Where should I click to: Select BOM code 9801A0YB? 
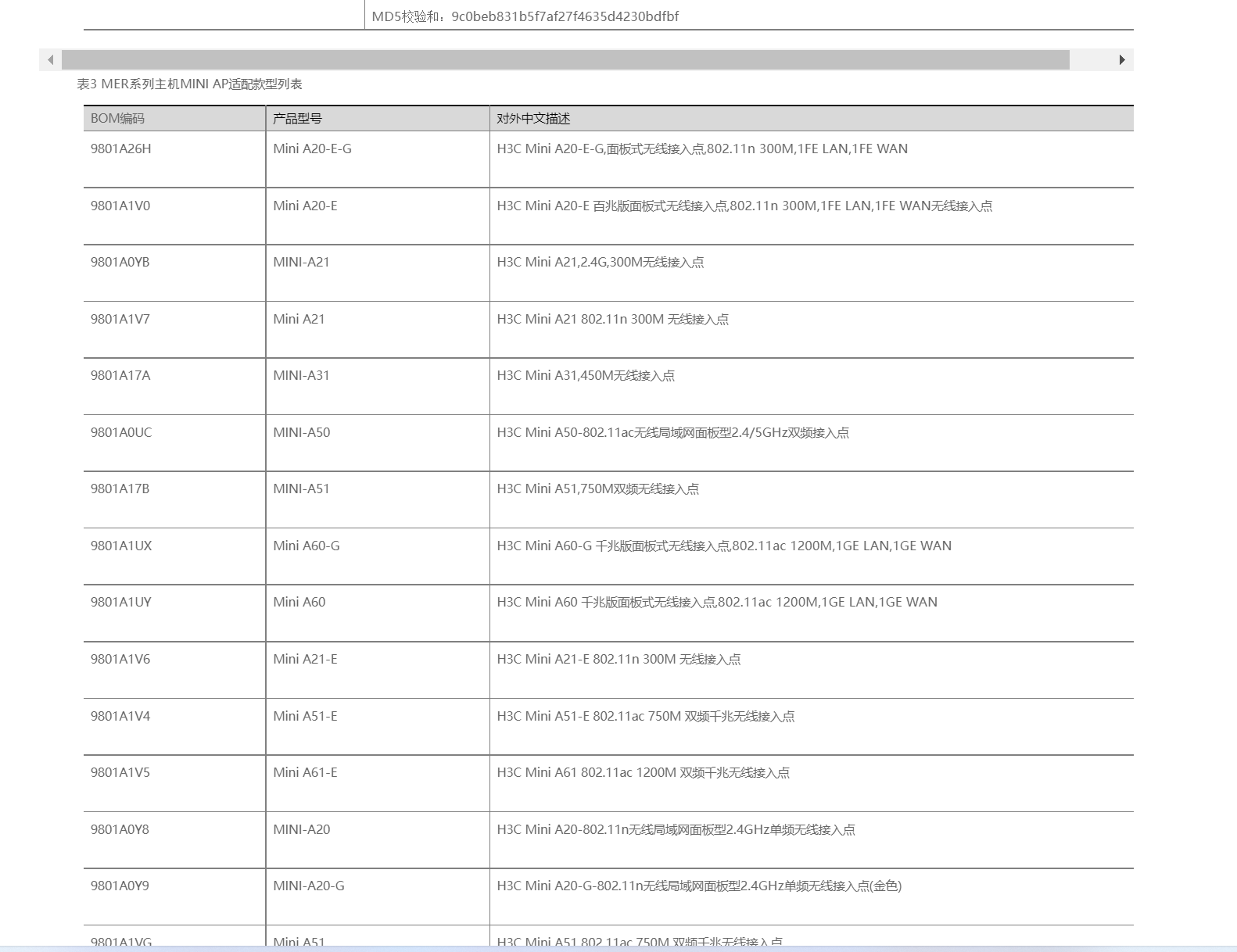(120, 262)
